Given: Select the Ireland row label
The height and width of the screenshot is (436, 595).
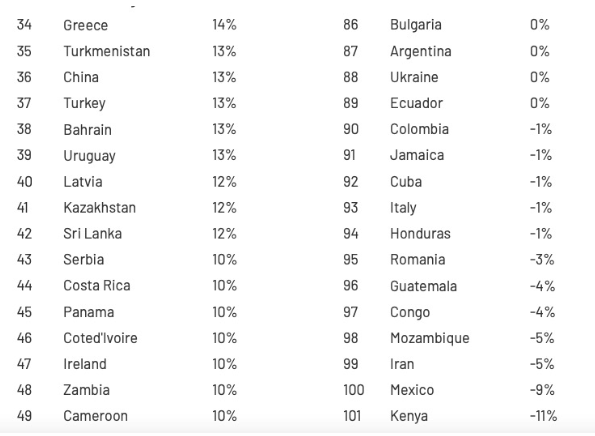Looking at the screenshot, I should point(85,364).
